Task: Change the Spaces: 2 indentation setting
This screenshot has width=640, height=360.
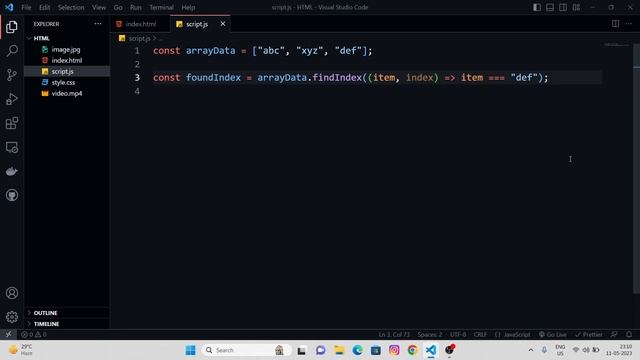Action: tap(430, 334)
